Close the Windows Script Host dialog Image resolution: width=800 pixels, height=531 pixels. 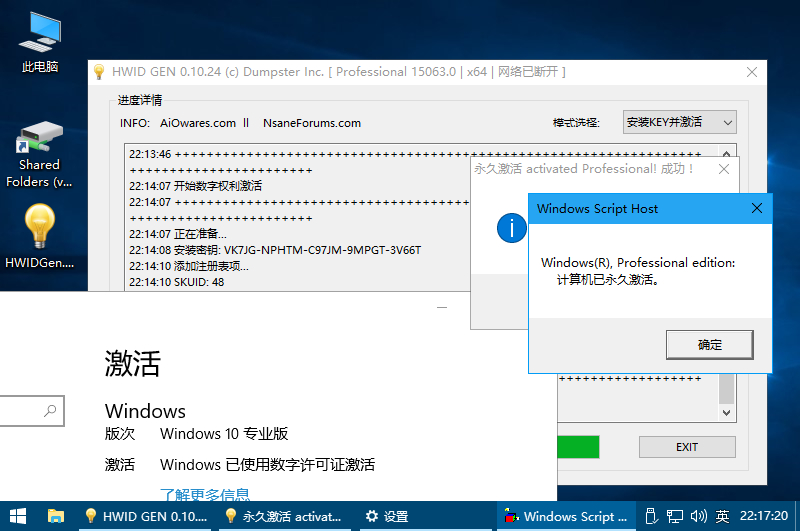tap(757, 208)
